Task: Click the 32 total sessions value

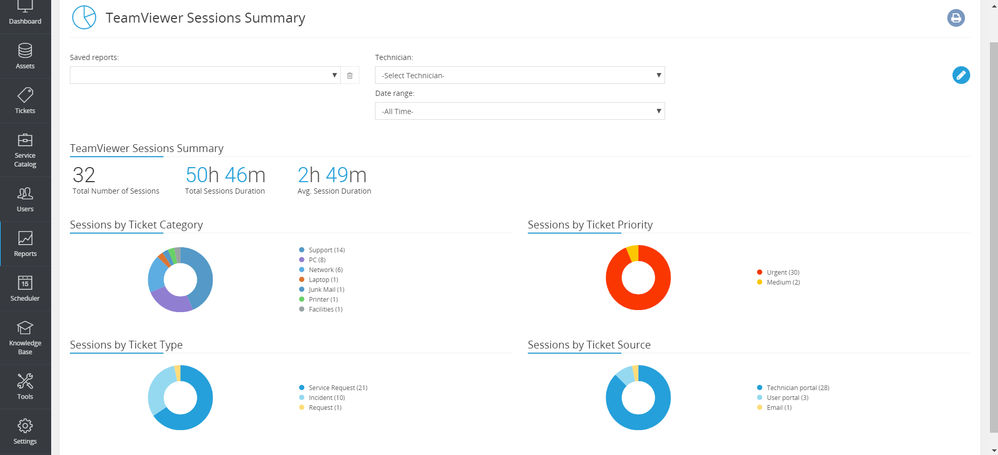Action: (84, 175)
